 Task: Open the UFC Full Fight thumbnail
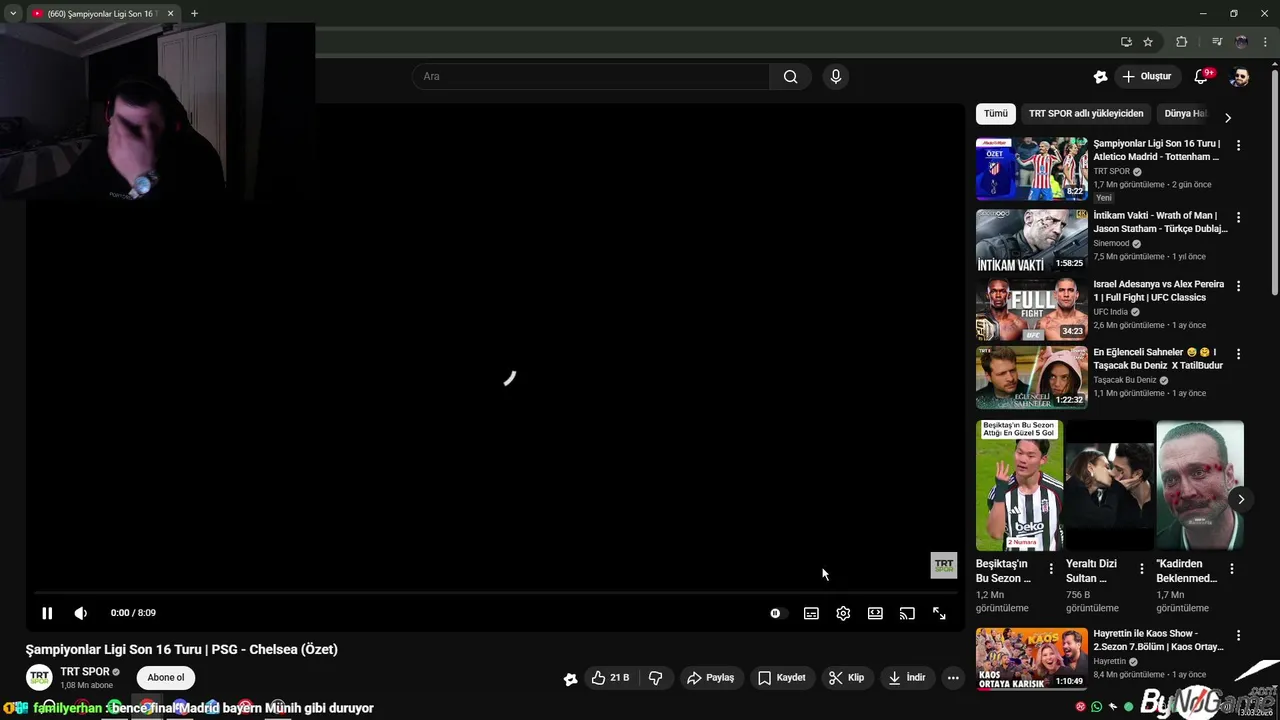[x=1031, y=309]
